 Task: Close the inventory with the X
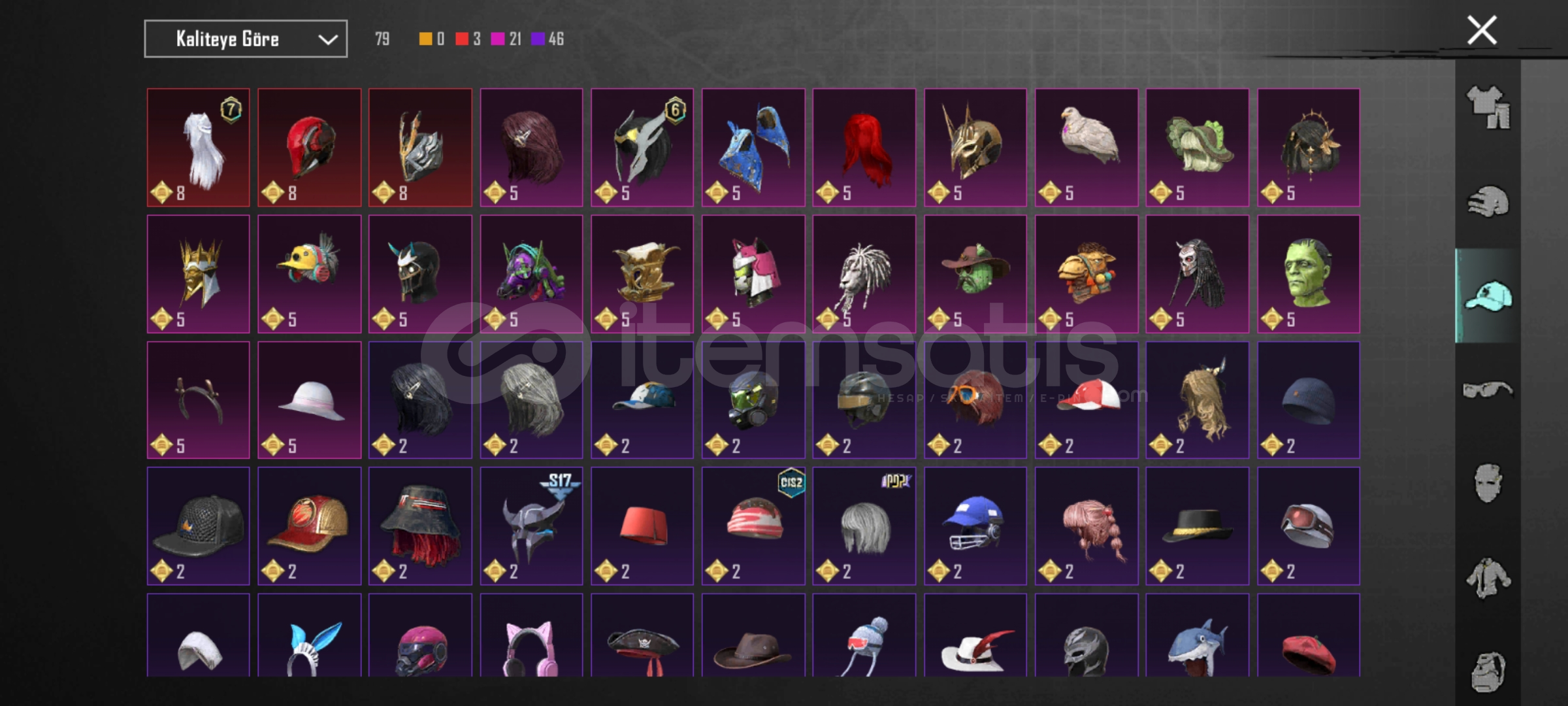1481,30
